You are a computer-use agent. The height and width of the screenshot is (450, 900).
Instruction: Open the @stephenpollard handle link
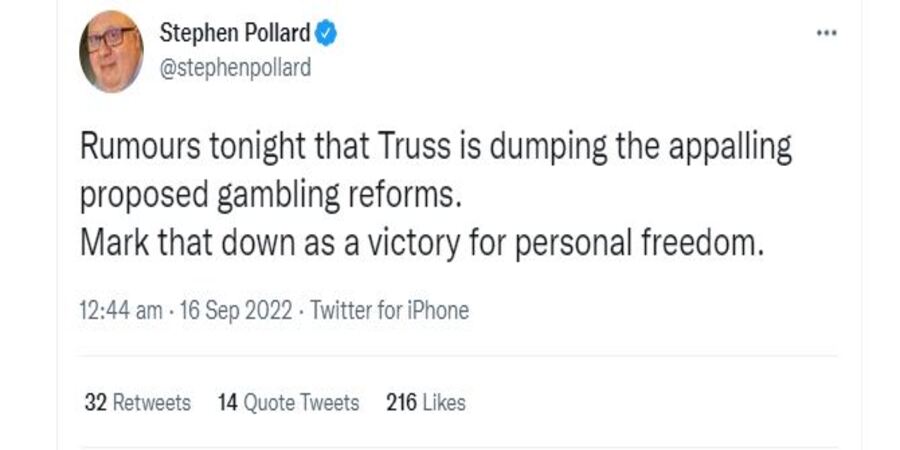235,68
